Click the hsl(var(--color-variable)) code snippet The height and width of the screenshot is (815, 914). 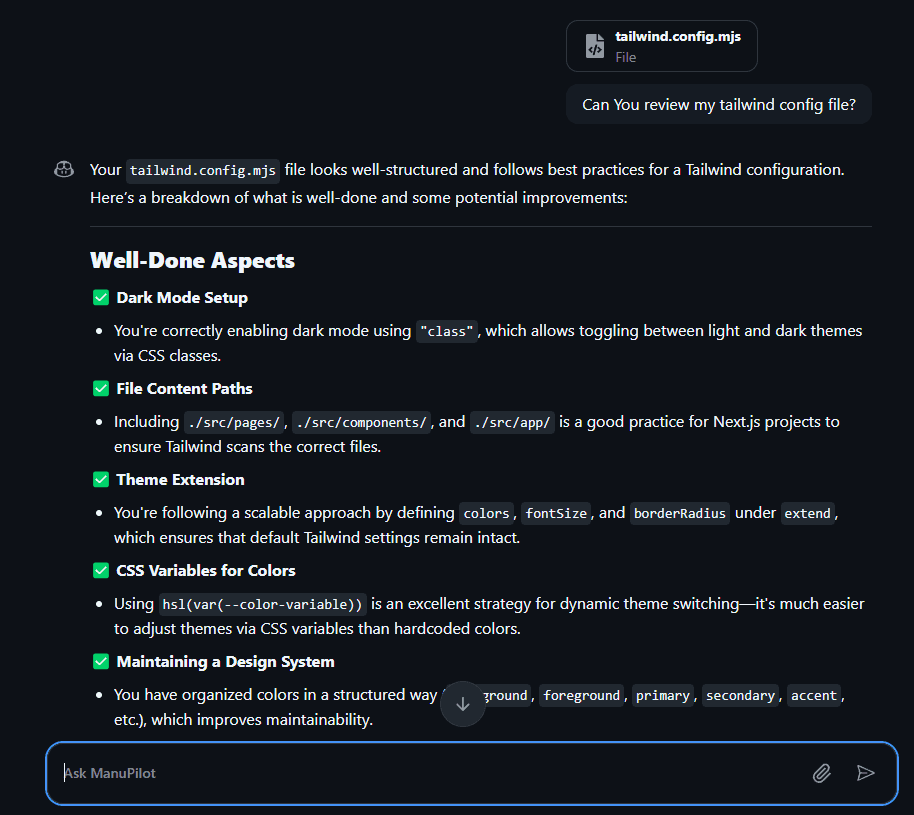[263, 604]
